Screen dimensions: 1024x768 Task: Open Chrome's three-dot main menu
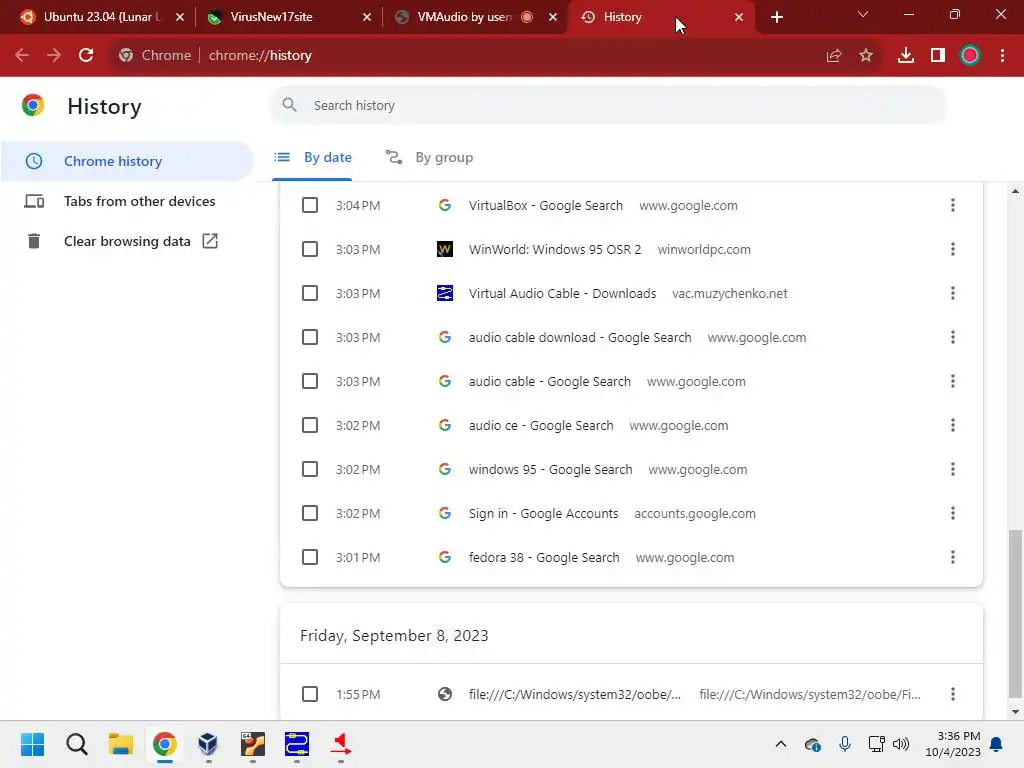(1002, 56)
